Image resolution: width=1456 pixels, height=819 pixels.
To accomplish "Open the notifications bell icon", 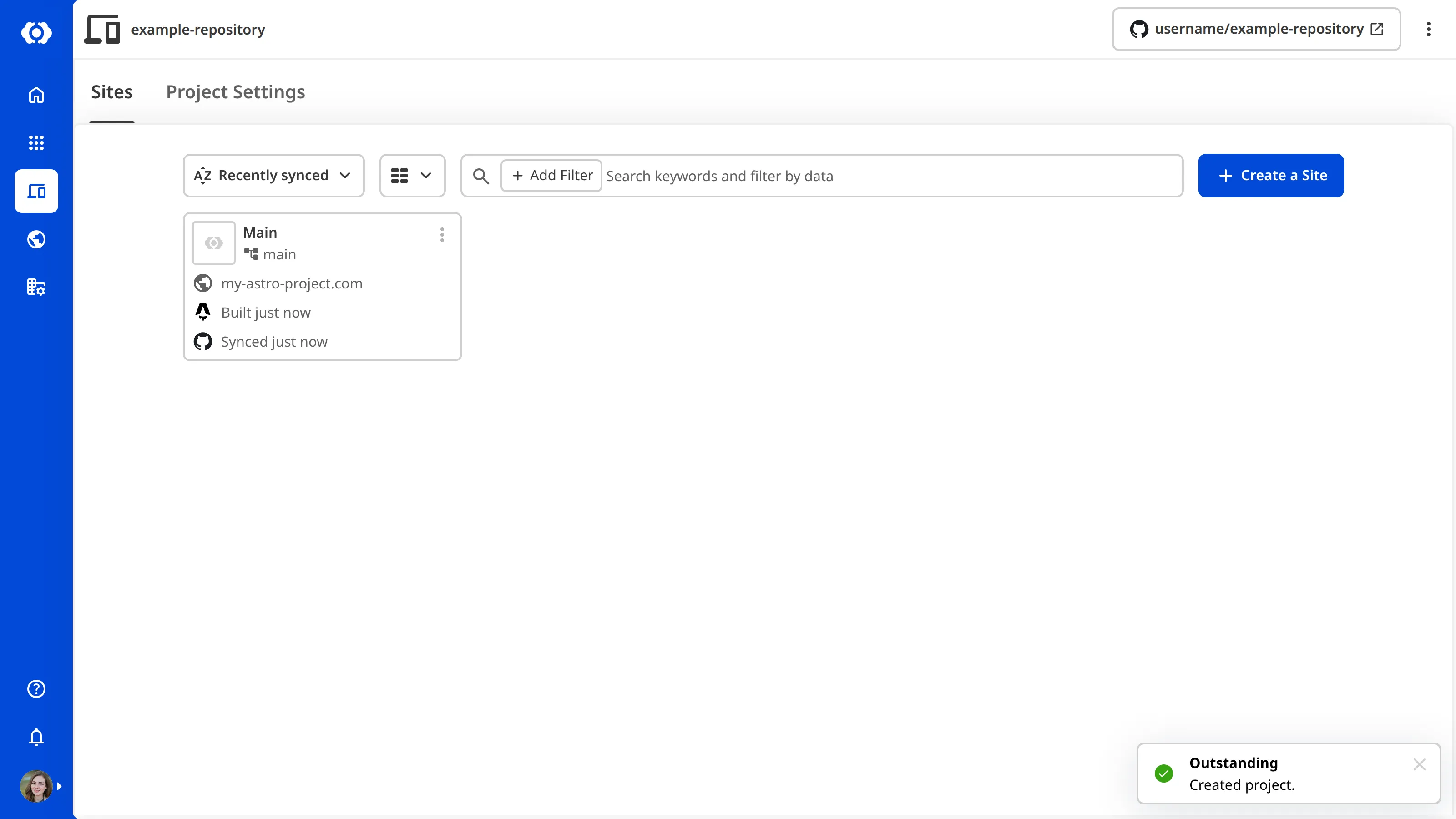I will click(36, 737).
